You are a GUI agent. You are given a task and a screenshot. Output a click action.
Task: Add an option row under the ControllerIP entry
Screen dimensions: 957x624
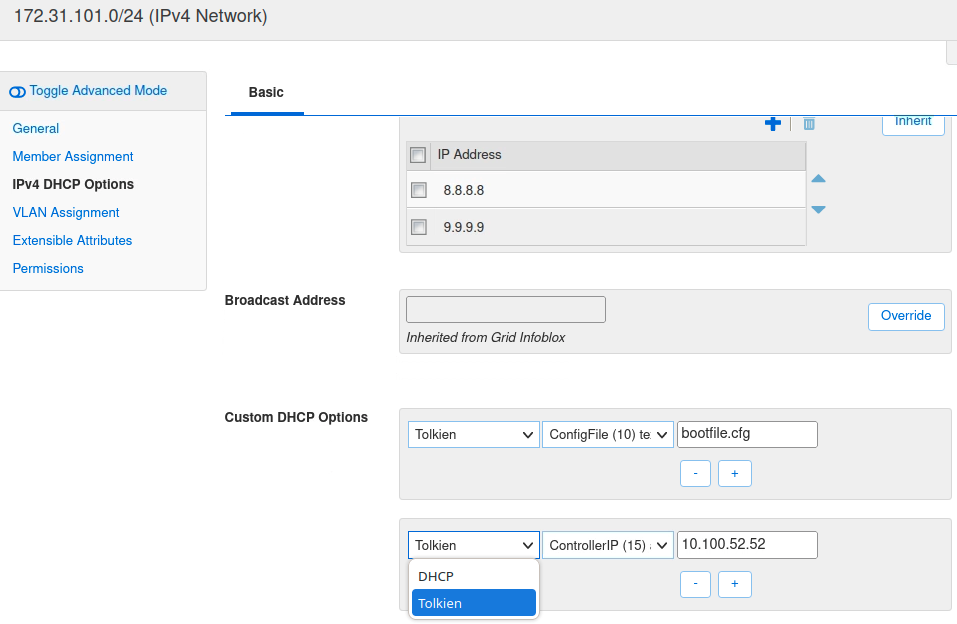coord(734,584)
